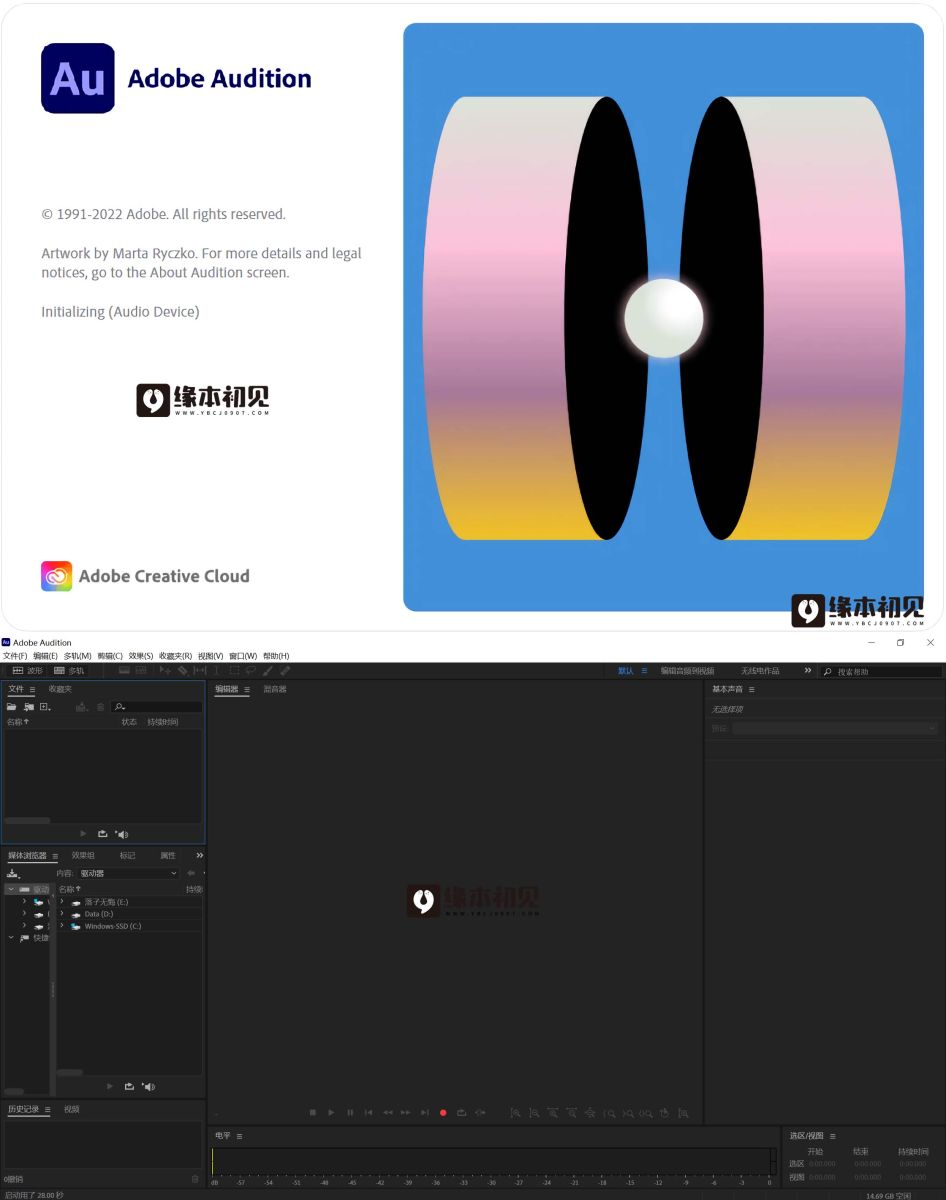Screen dimensions: 946x1200
Task: Toggle Loop Playback in the editor transport
Action: coord(461,1113)
